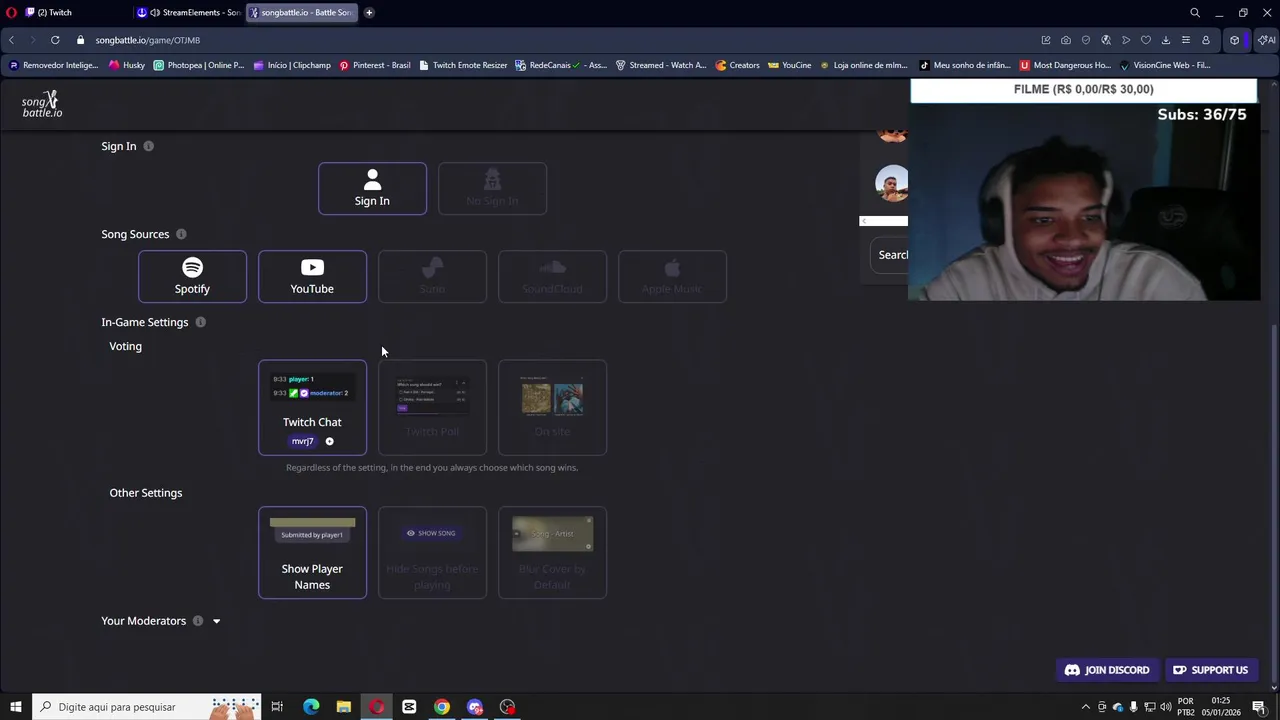1280x720 pixels.
Task: Expand the Your Moderators section arrow
Action: click(x=216, y=621)
